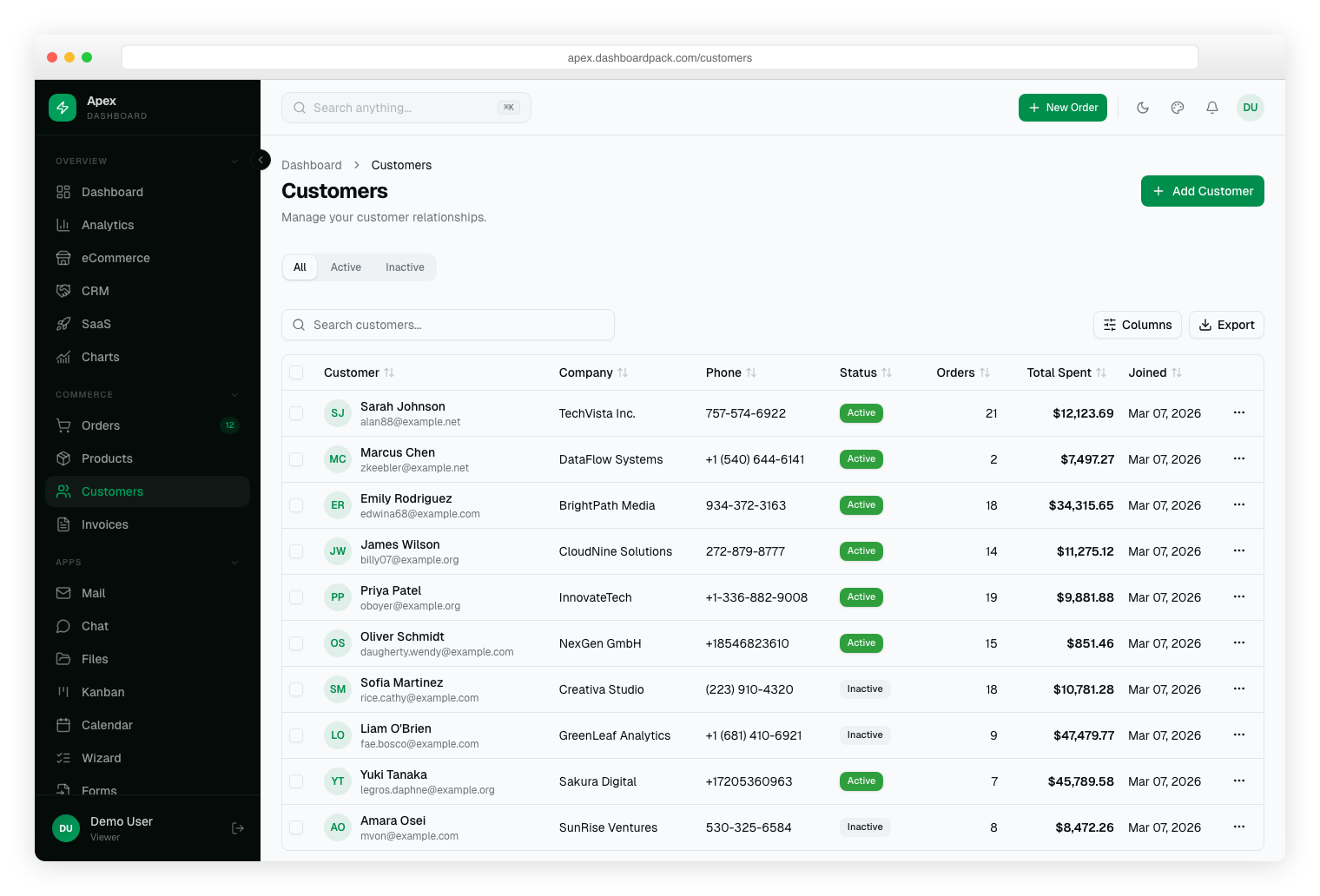The height and width of the screenshot is (896, 1320).
Task: Switch to the Active customers tab
Action: (346, 267)
